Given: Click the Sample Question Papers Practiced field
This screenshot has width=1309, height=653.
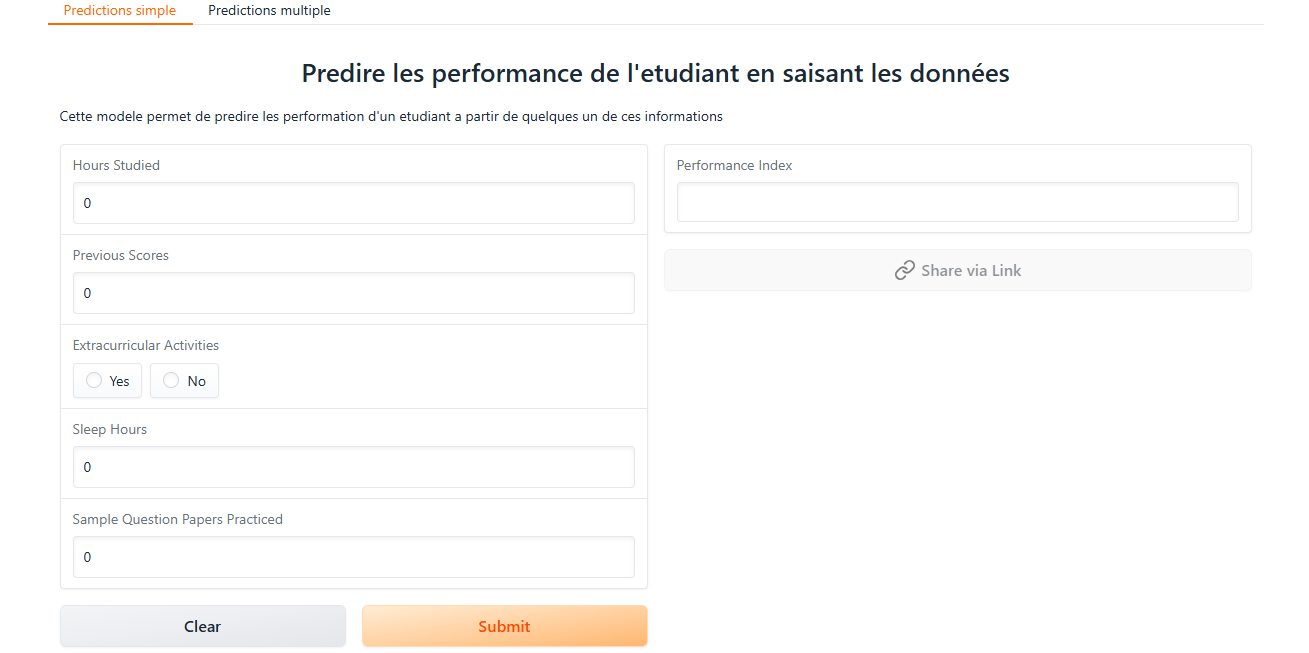Looking at the screenshot, I should [x=353, y=557].
